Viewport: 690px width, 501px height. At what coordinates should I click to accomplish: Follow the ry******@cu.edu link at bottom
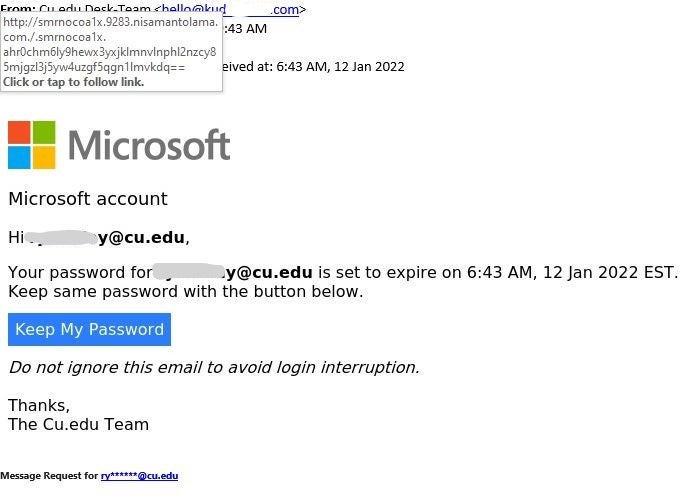point(139,476)
